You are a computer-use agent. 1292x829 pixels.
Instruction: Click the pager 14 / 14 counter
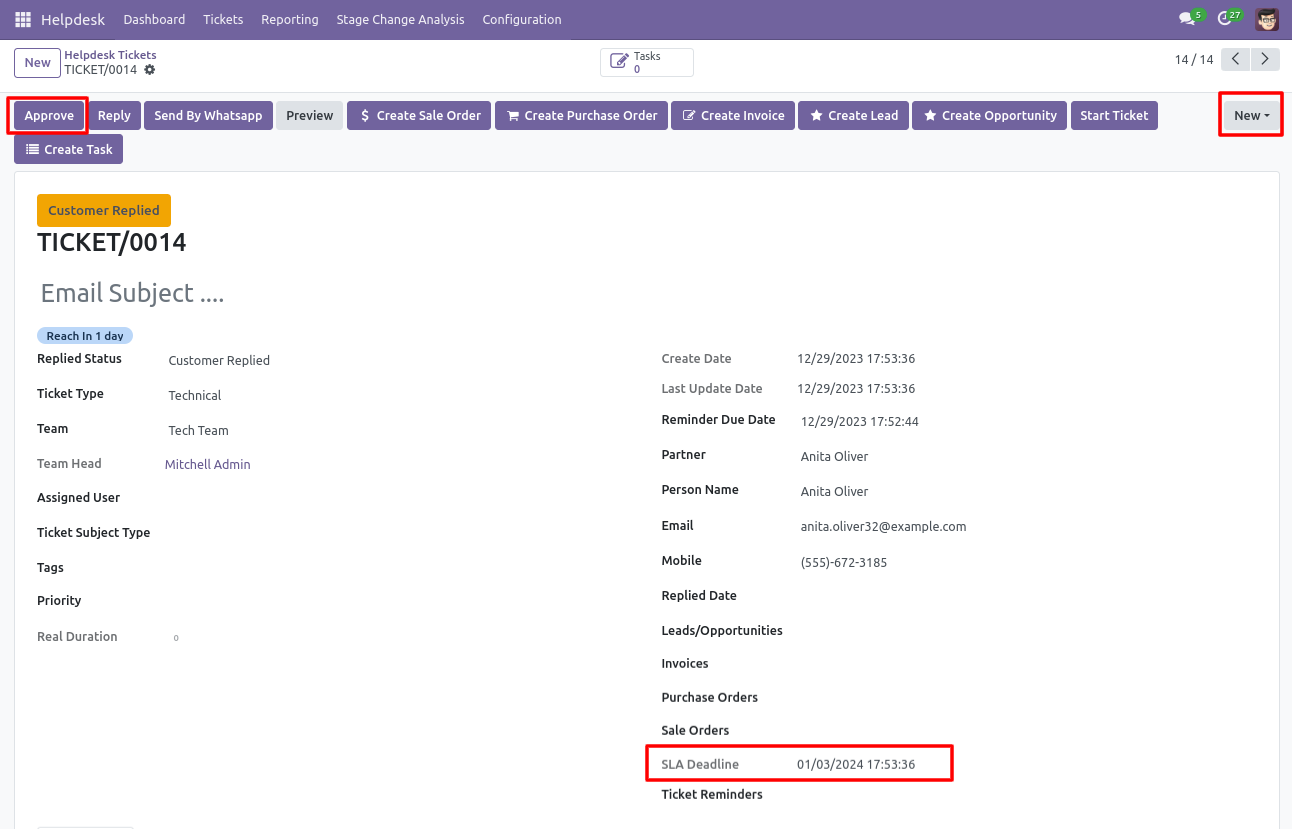click(1194, 60)
